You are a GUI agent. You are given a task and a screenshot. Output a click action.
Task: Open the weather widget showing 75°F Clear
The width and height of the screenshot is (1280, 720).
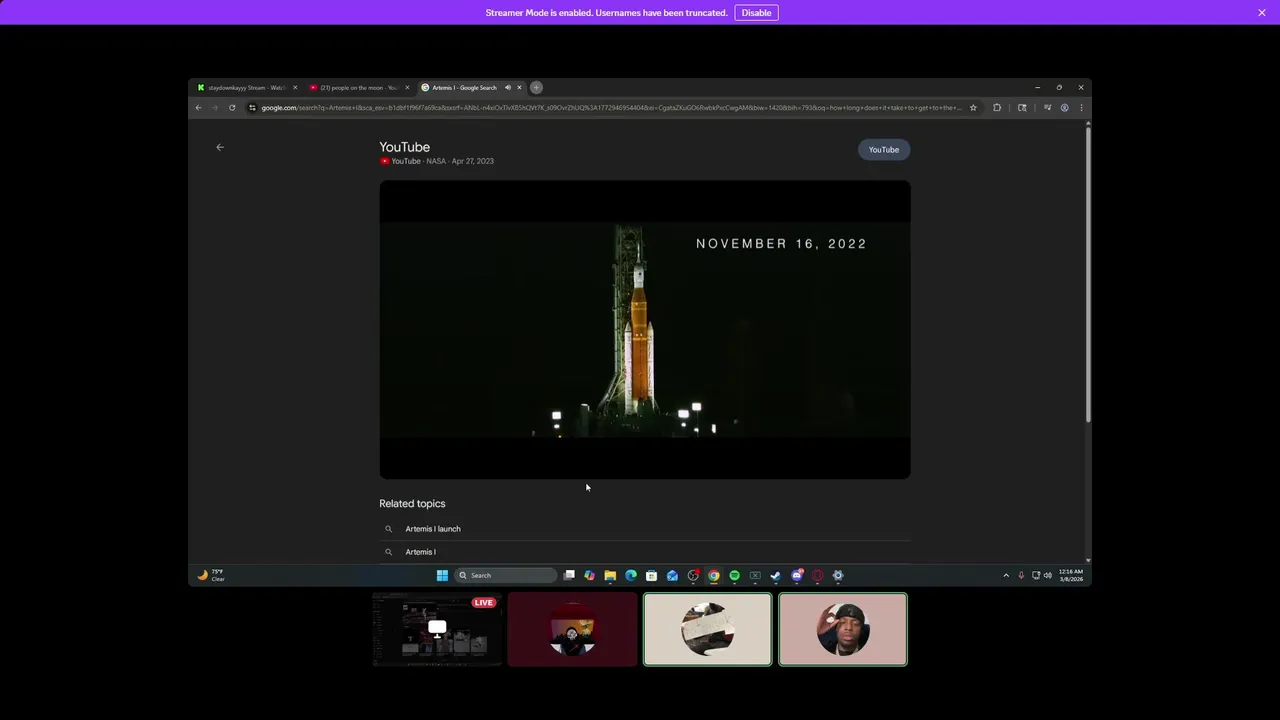tap(211, 575)
